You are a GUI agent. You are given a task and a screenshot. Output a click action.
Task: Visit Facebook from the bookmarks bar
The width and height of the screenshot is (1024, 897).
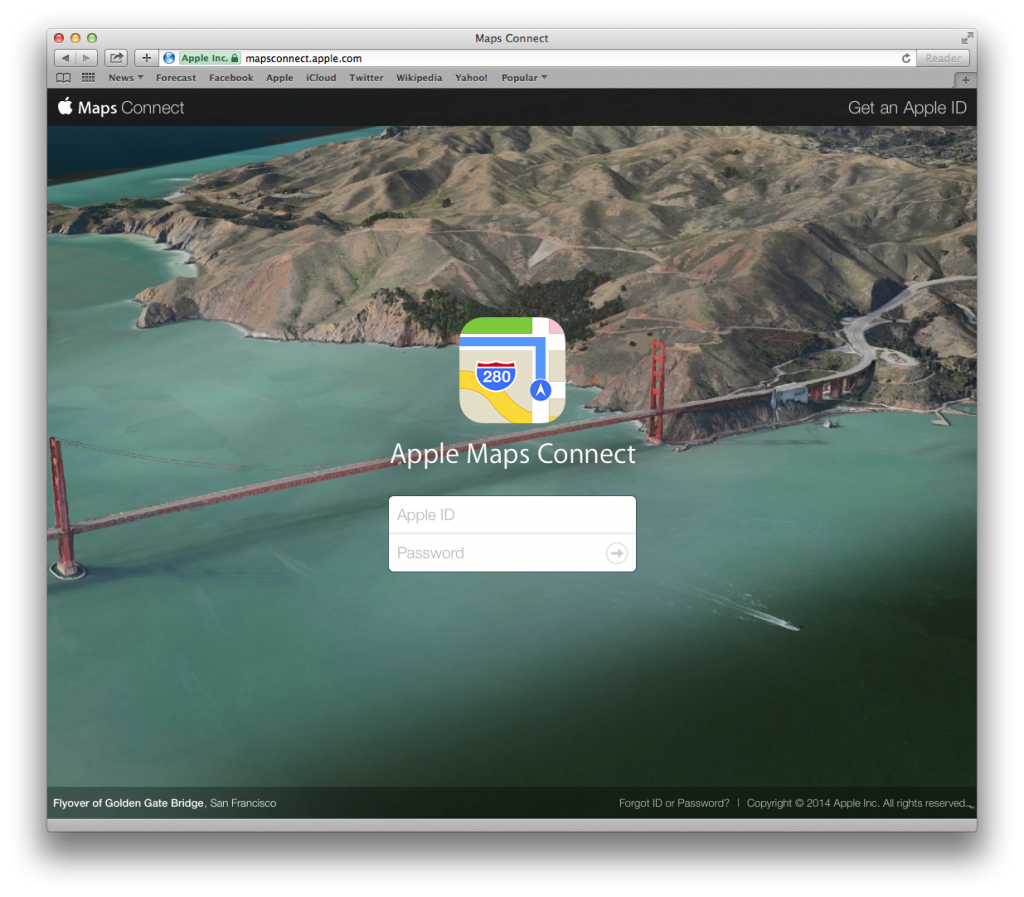(231, 77)
